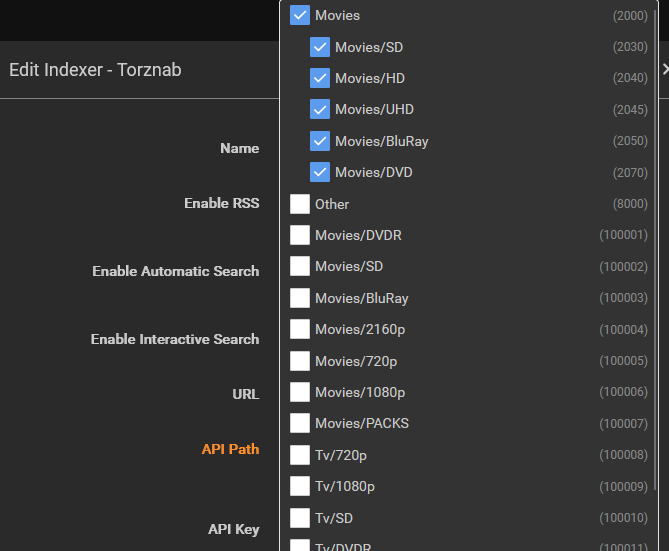The width and height of the screenshot is (669, 551).
Task: Check the unchecked Movies/SD (100002) checkbox
Action: coord(300,266)
